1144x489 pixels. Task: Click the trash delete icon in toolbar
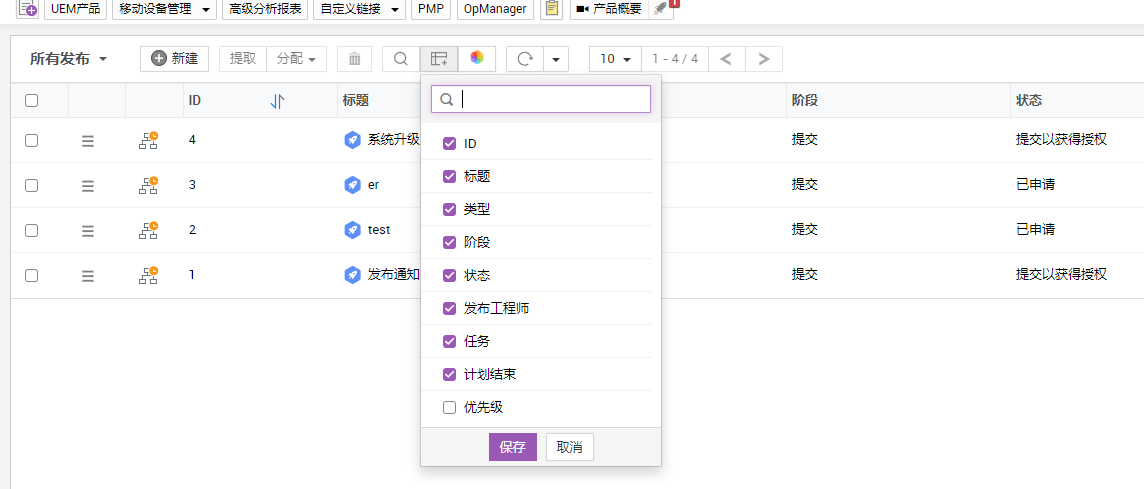[x=354, y=59]
